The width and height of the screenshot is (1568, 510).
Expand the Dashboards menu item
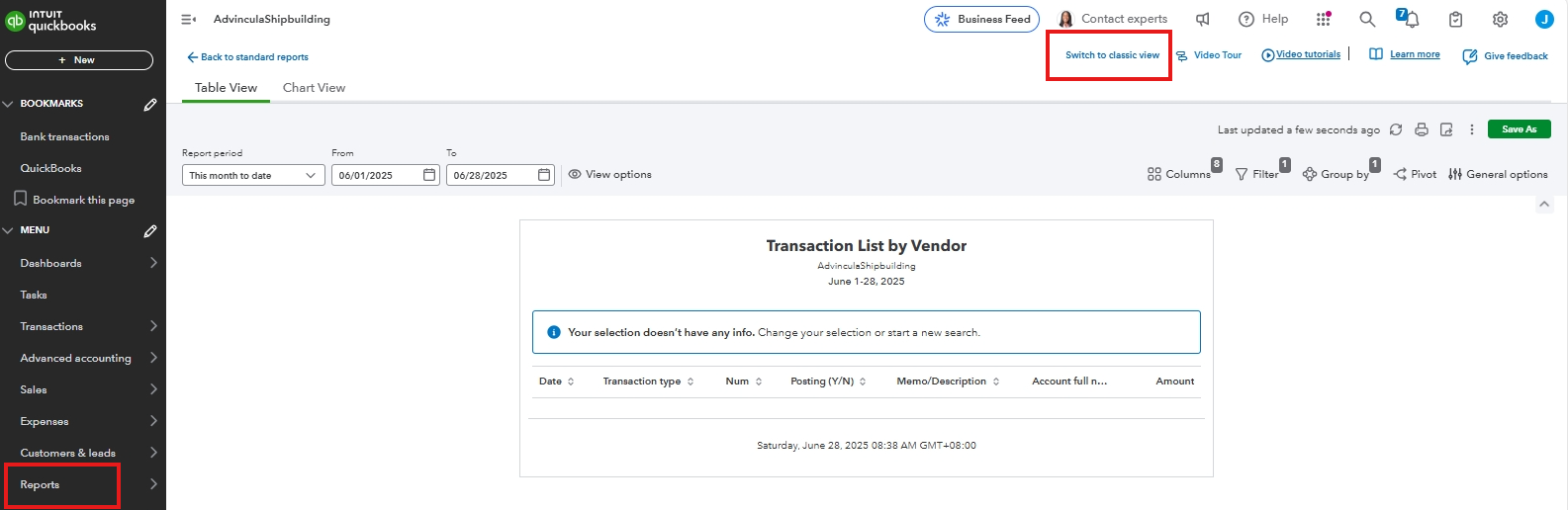point(88,263)
